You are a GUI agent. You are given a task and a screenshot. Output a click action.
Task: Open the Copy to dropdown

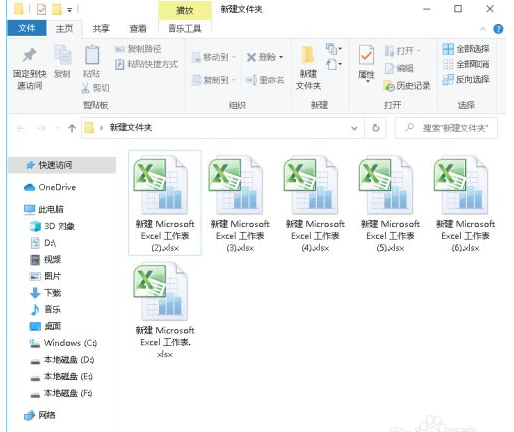(x=213, y=80)
